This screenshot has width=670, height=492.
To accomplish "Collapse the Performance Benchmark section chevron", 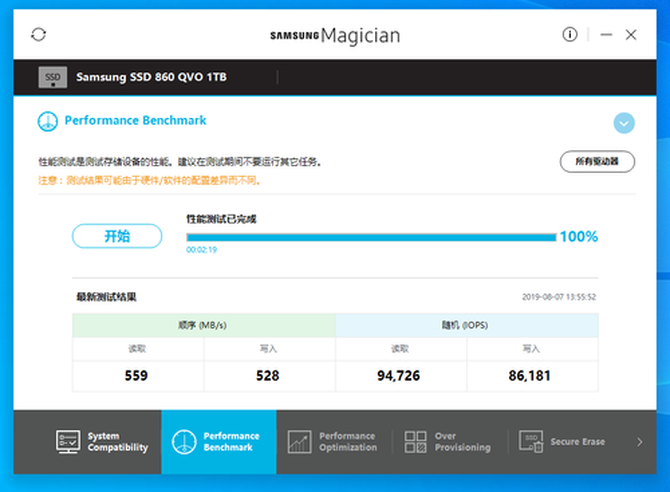I will point(624,123).
